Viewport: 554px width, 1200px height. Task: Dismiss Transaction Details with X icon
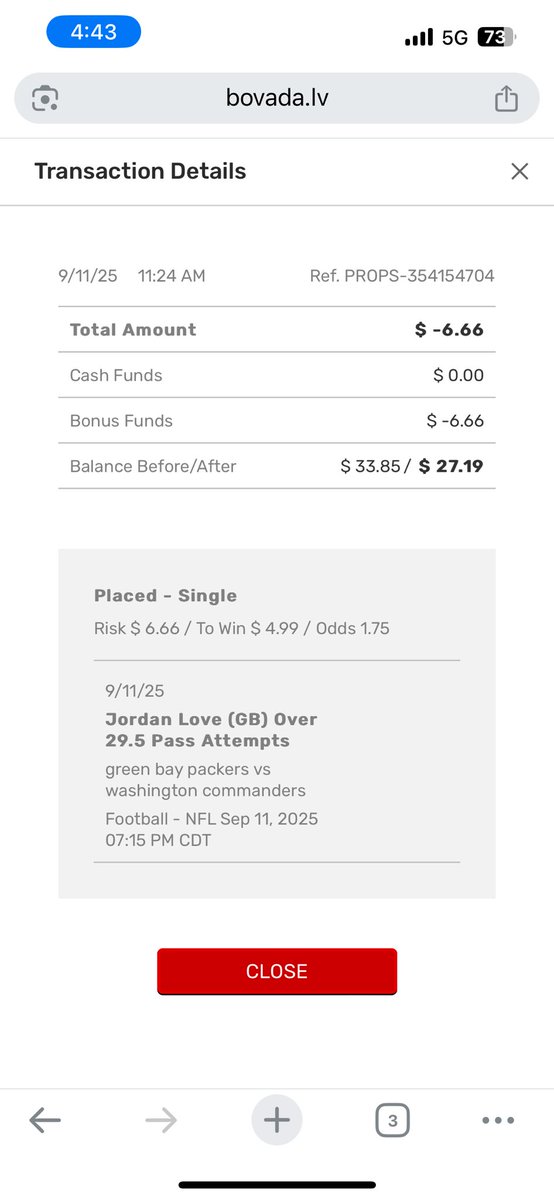pos(519,171)
